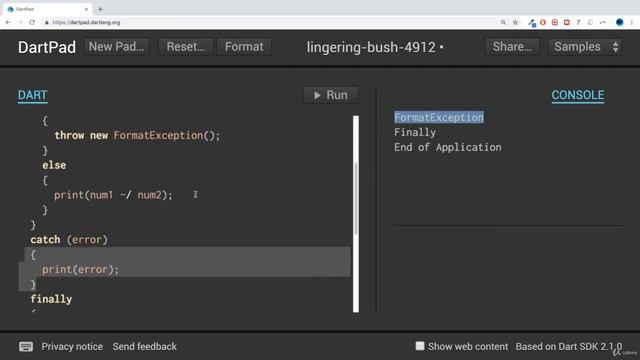Bookmark this page with star icon
Screen dimensions: 640x360
coord(515,22)
